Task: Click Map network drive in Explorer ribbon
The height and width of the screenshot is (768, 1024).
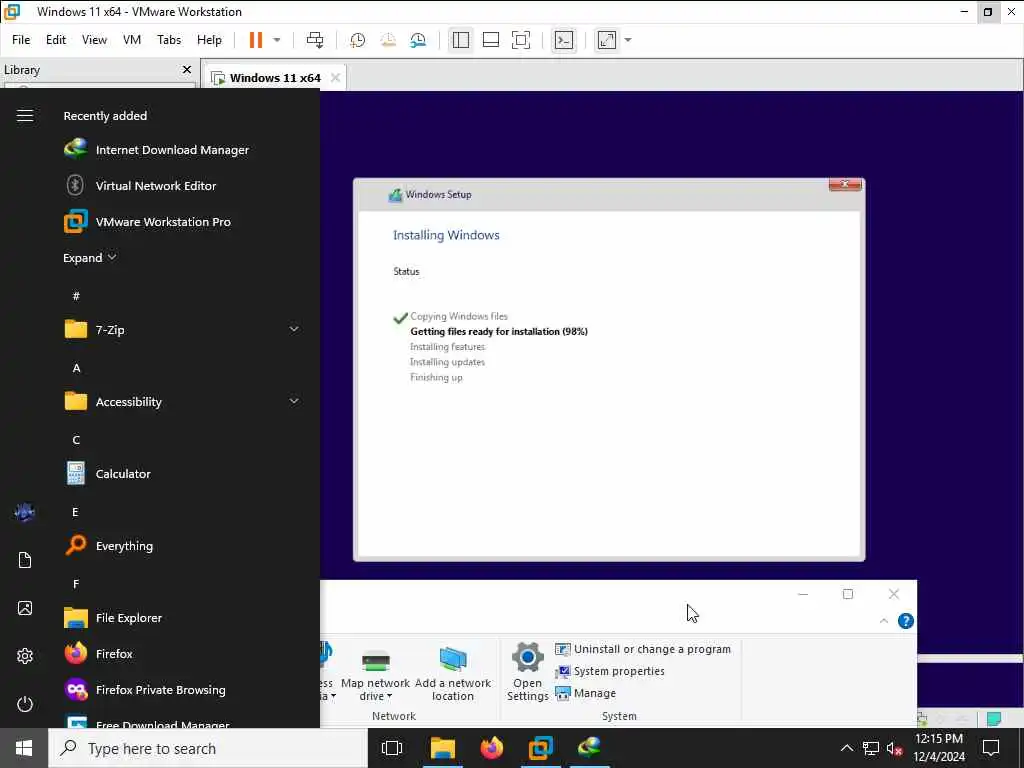Action: (376, 673)
